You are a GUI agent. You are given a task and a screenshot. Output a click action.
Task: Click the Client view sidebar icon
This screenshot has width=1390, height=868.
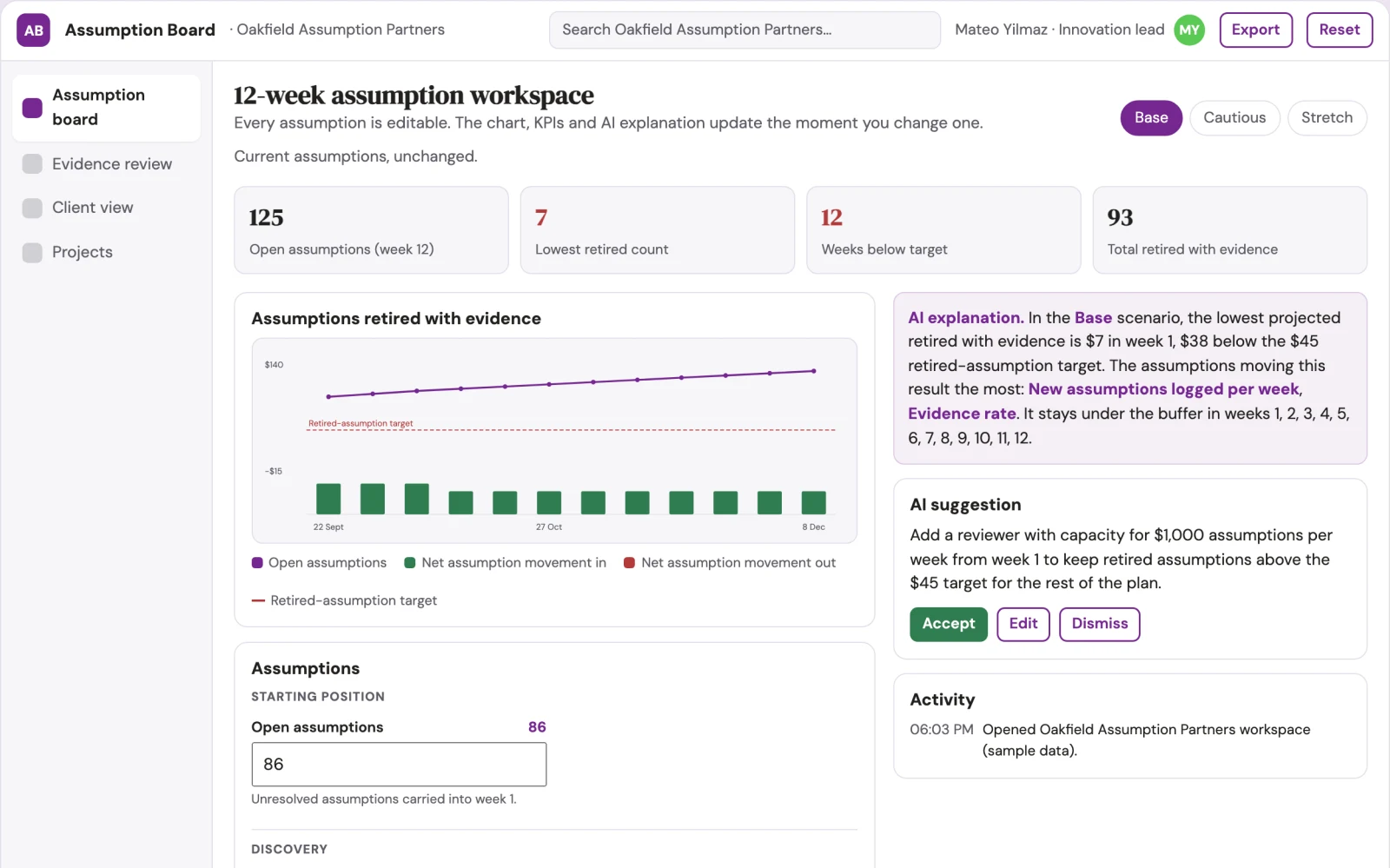pyautogui.click(x=32, y=208)
